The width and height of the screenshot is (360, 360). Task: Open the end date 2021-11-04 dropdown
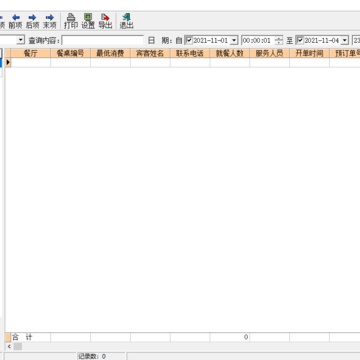click(x=345, y=41)
